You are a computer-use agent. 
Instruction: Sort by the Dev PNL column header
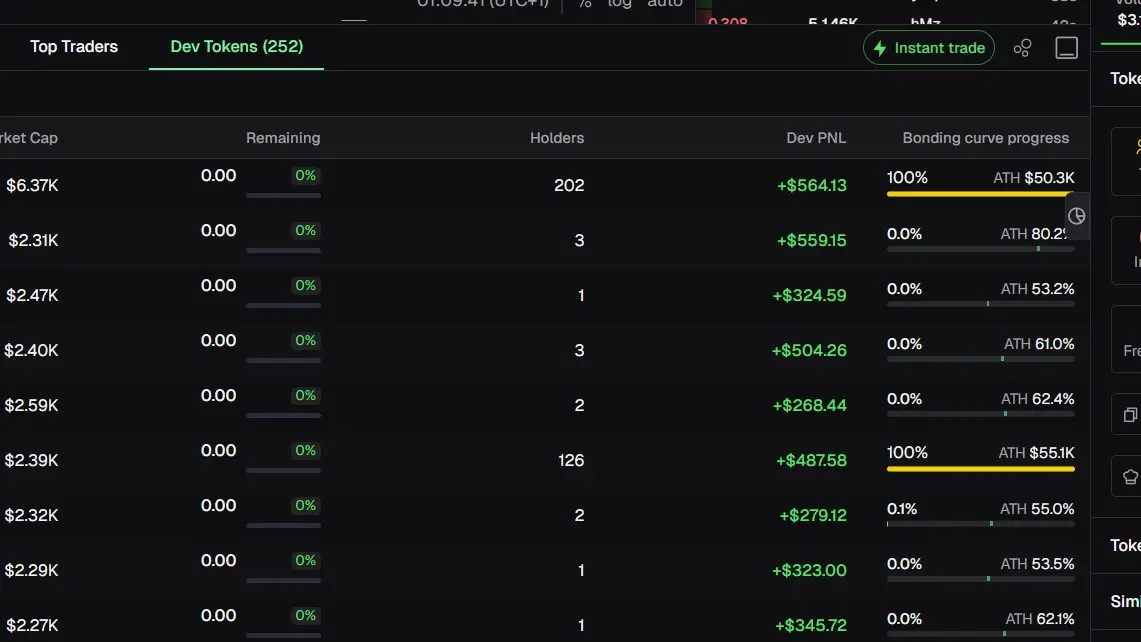(816, 138)
